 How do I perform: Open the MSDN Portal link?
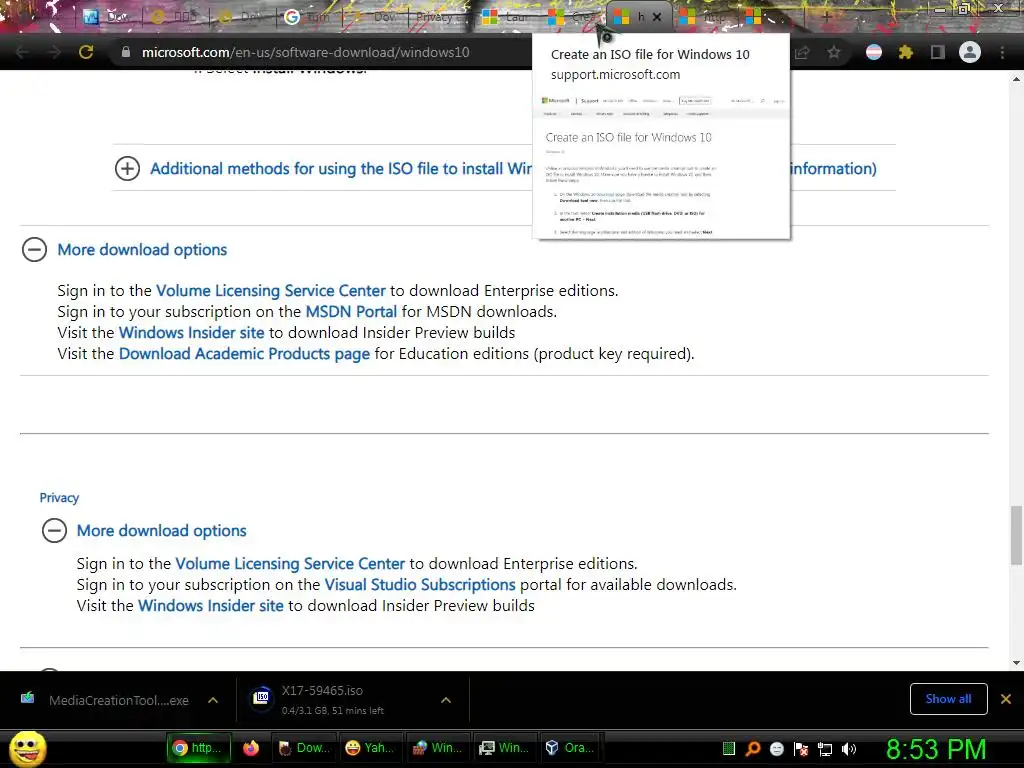click(x=351, y=312)
